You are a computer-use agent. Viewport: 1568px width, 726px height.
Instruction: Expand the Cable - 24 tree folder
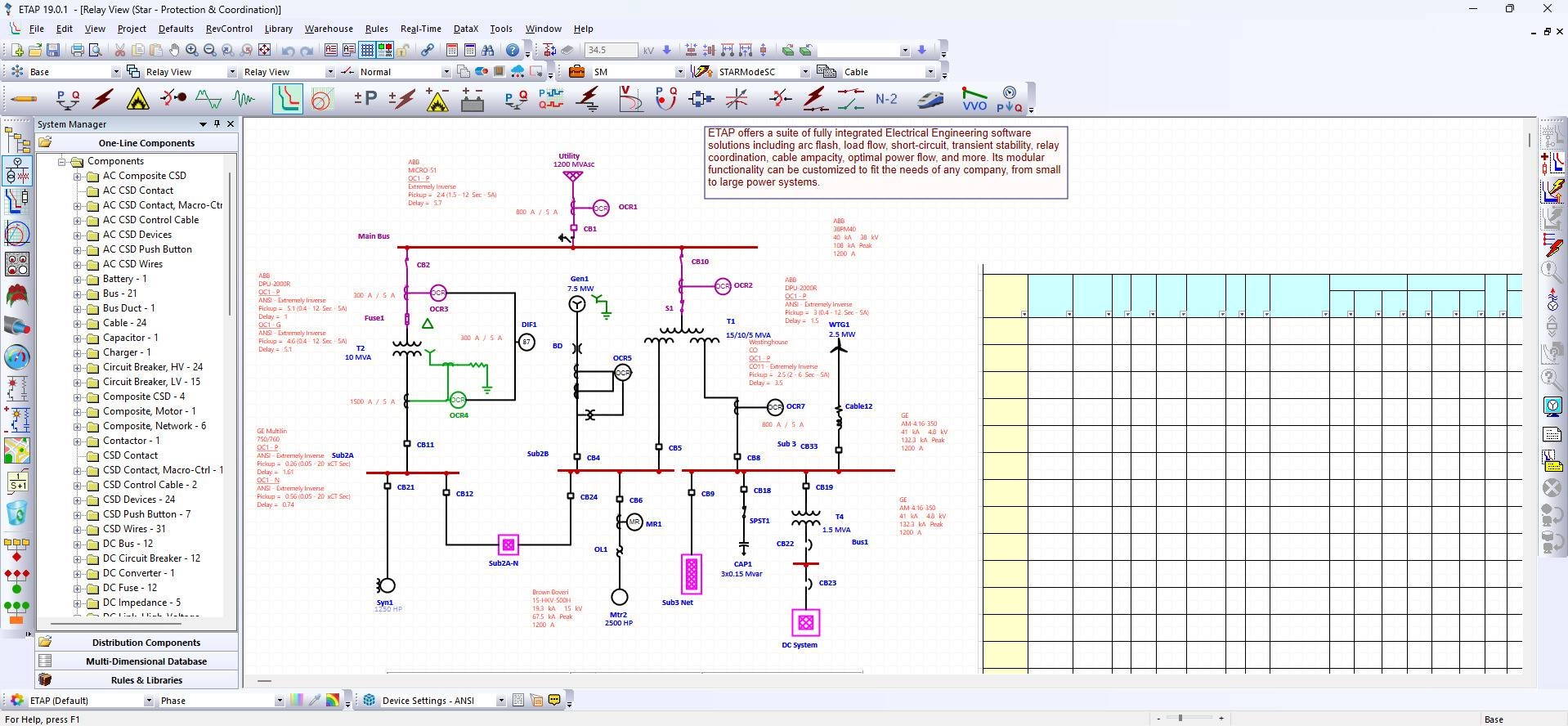[78, 323]
